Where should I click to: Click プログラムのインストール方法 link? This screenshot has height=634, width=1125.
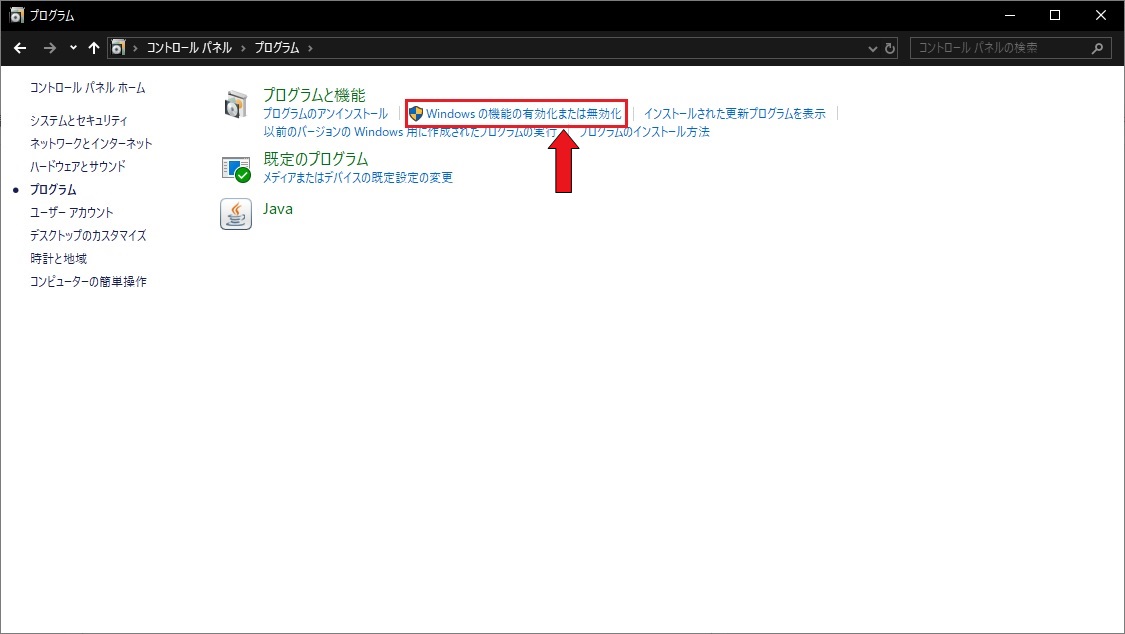[644, 132]
